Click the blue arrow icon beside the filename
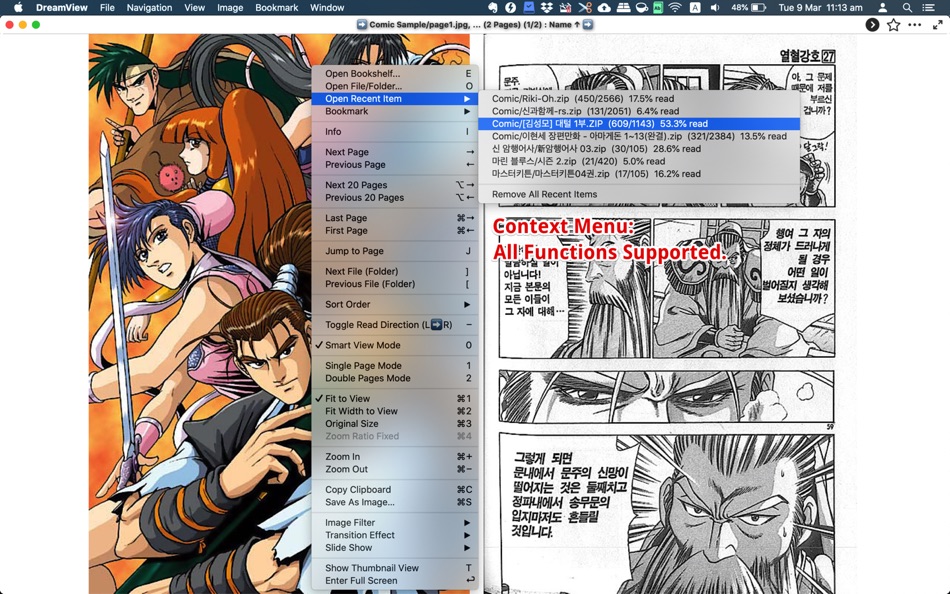Viewport: 950px width, 594px height. pyautogui.click(x=364, y=24)
